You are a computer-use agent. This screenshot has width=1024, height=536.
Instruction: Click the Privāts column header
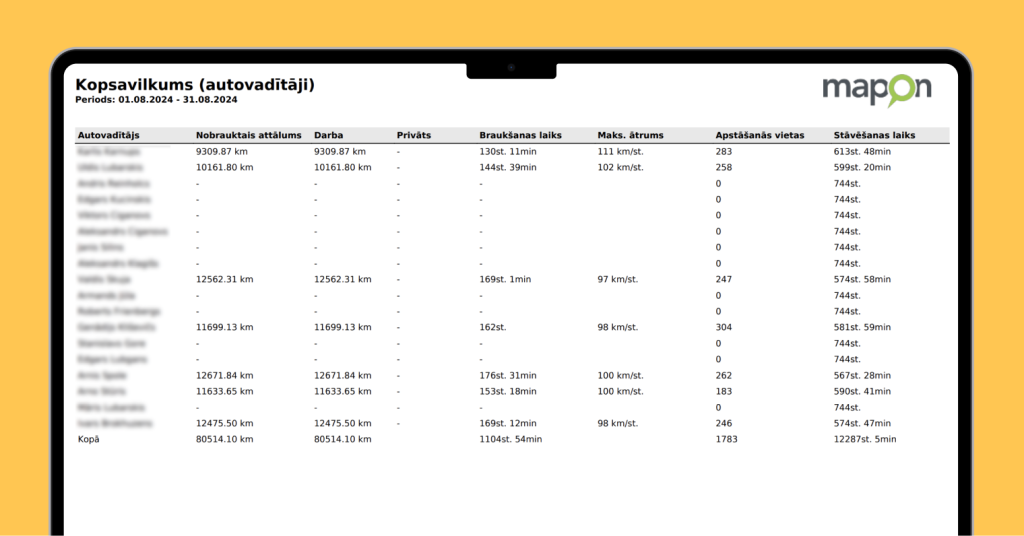(414, 135)
